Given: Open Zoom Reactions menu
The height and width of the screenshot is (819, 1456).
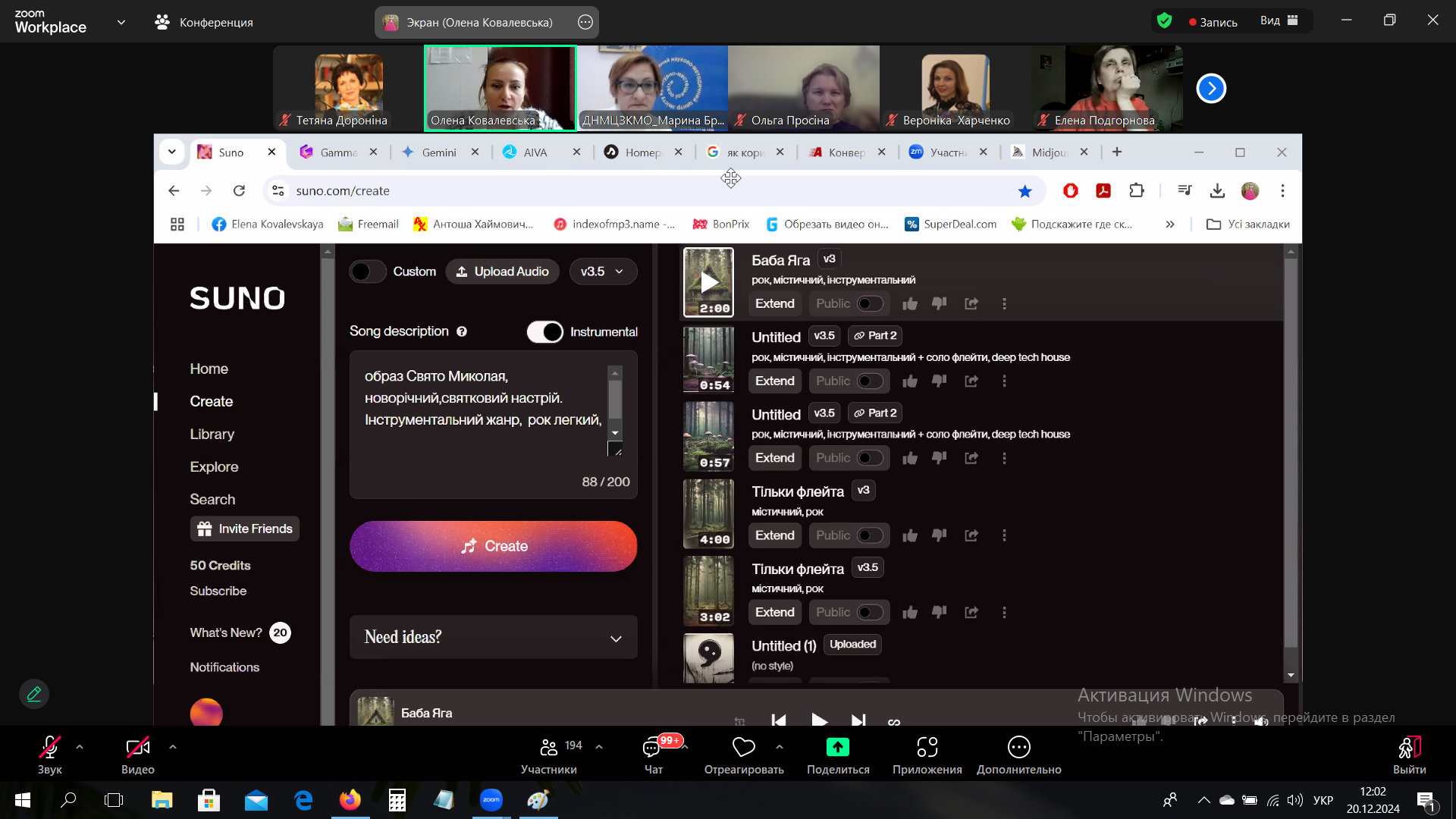Looking at the screenshot, I should click(x=743, y=755).
